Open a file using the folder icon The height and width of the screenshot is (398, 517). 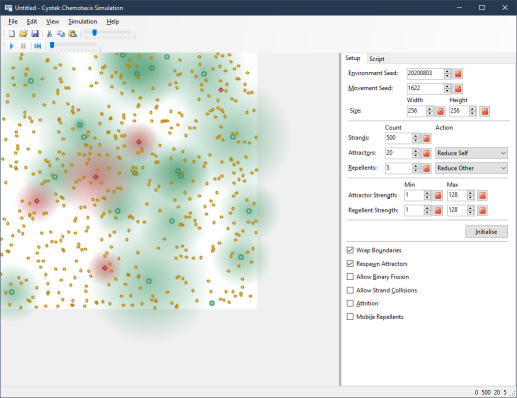point(23,34)
